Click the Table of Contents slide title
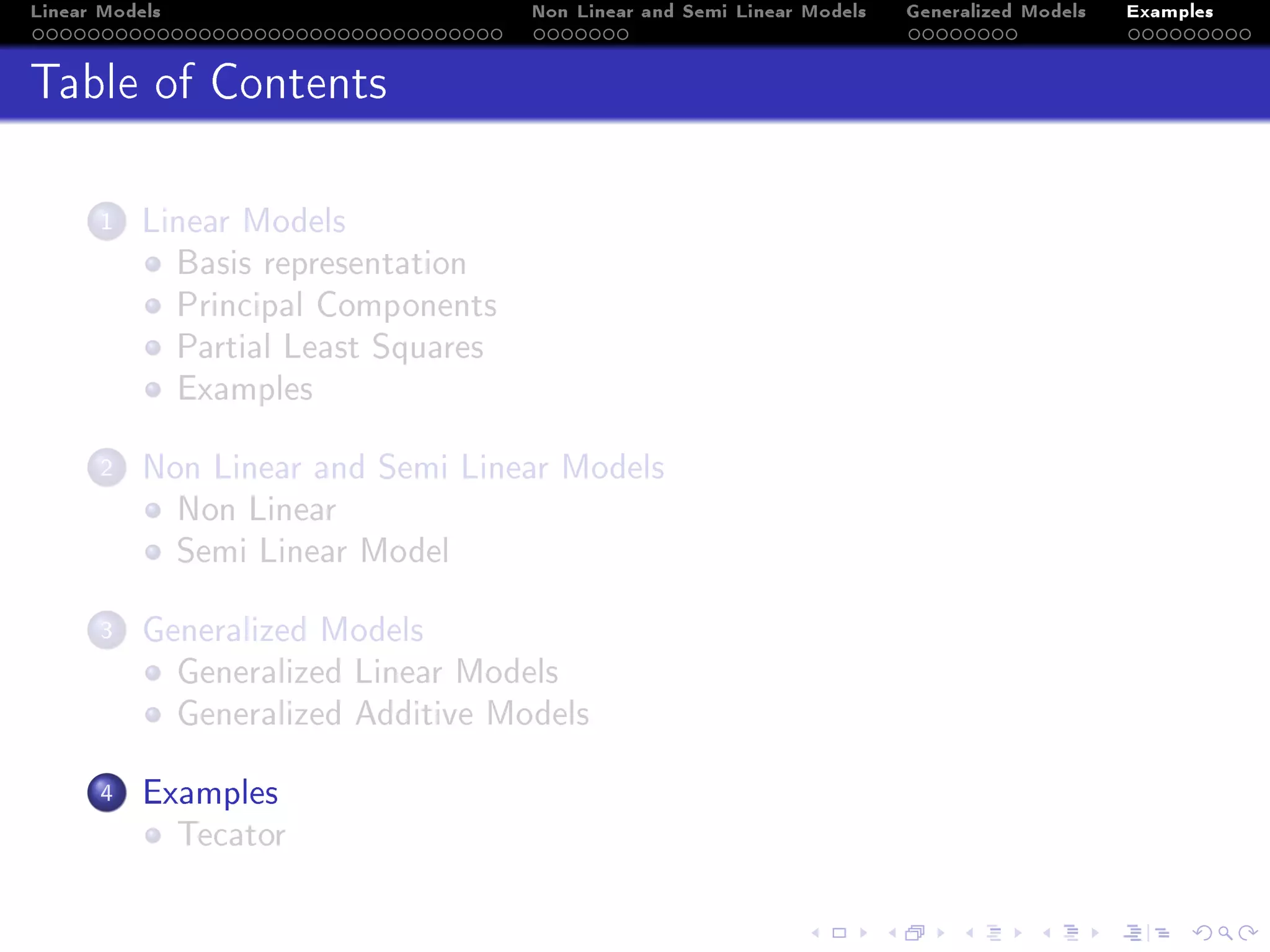 [209, 82]
